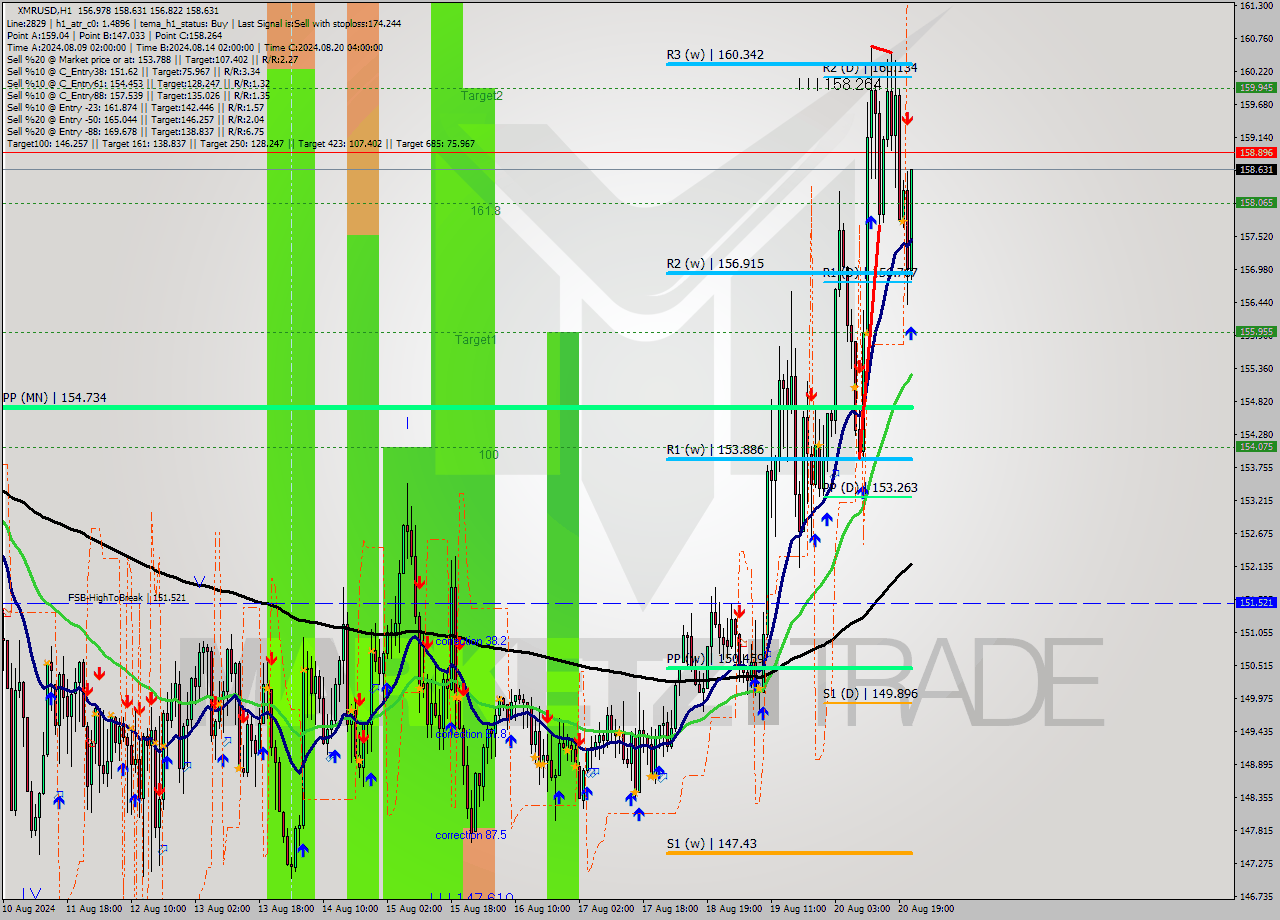
Task: Click the red 158.896 price tag on axis
Action: click(x=1256, y=153)
